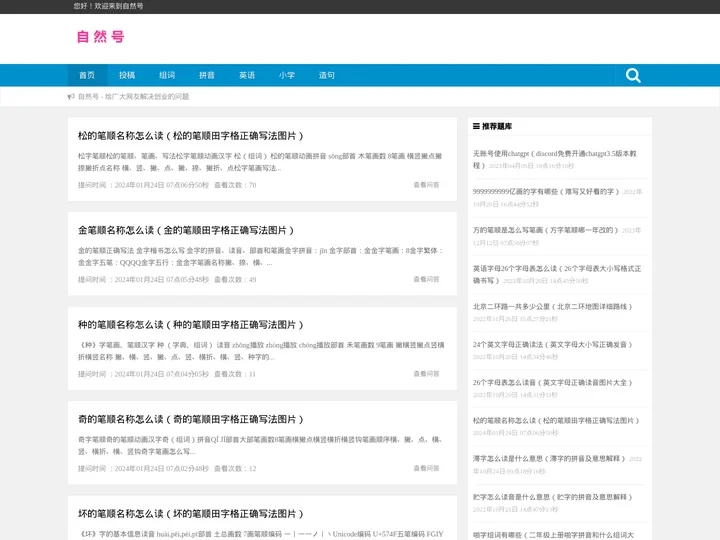Image resolution: width=720 pixels, height=540 pixels.
Task: Click tagline 自然号 - 给广大网友解决创业的问题
Action: coord(134,96)
